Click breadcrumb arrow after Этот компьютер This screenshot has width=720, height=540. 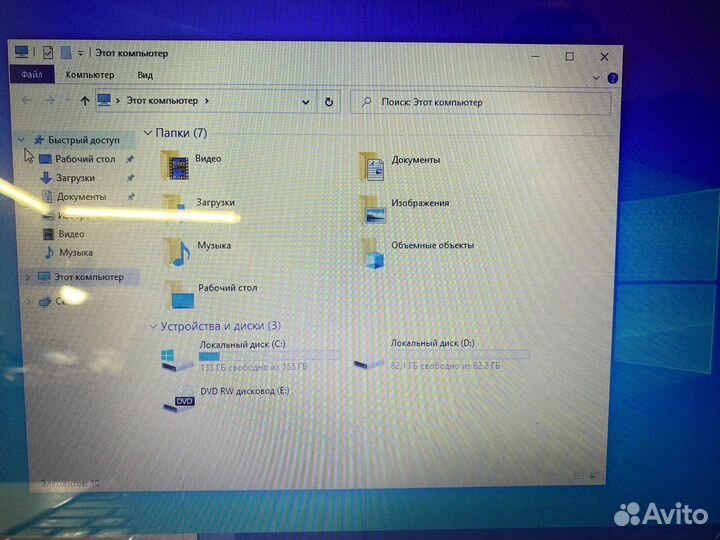click(207, 101)
